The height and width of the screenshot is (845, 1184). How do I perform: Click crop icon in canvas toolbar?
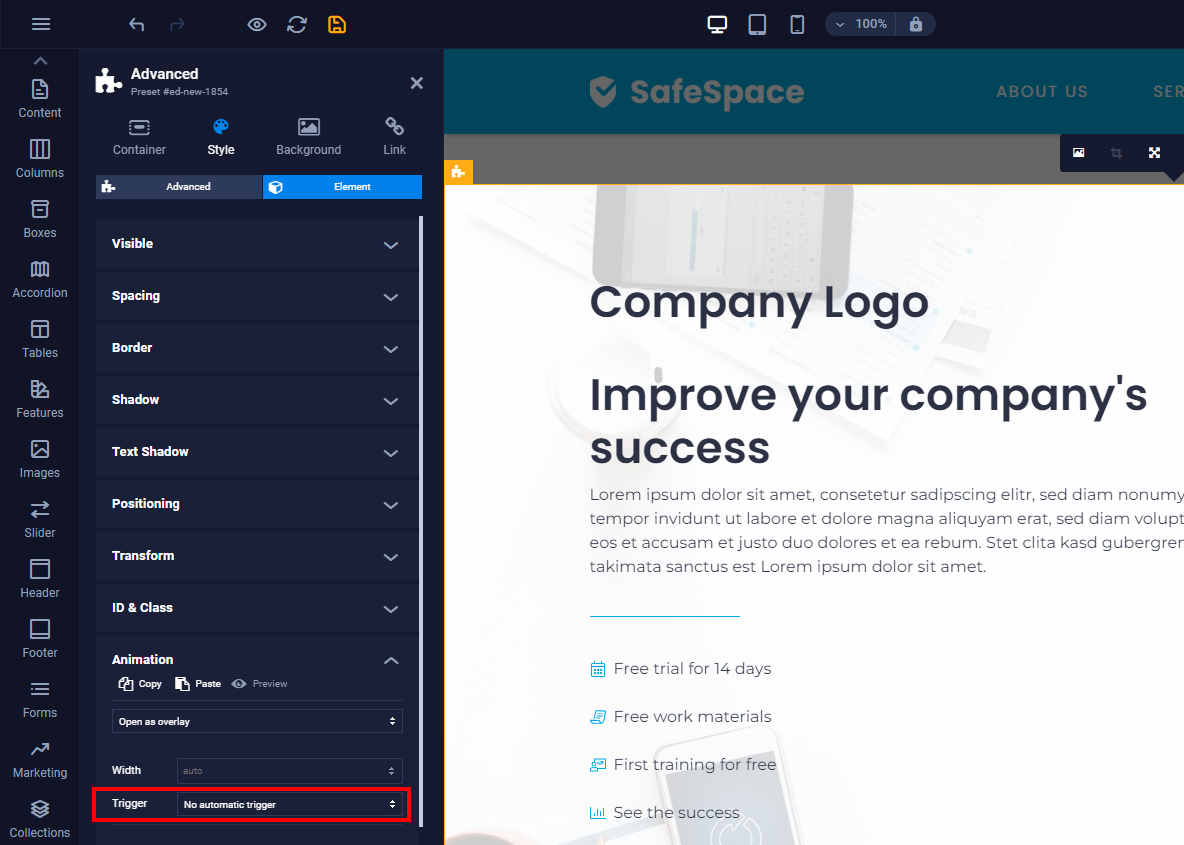click(x=1116, y=153)
